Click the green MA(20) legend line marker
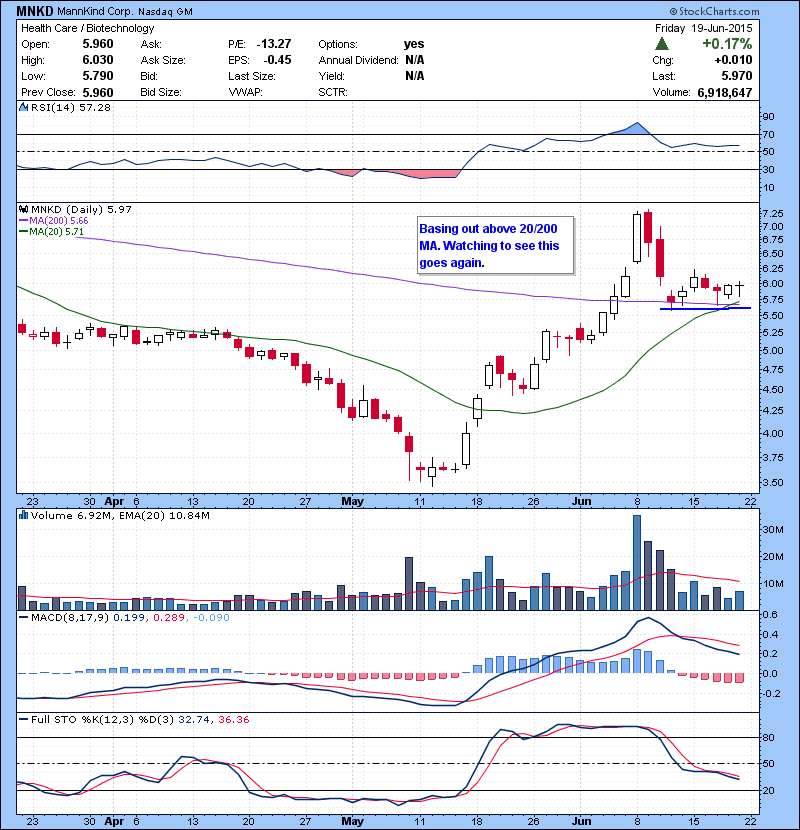Viewport: 800px width, 830px height. 23,232
